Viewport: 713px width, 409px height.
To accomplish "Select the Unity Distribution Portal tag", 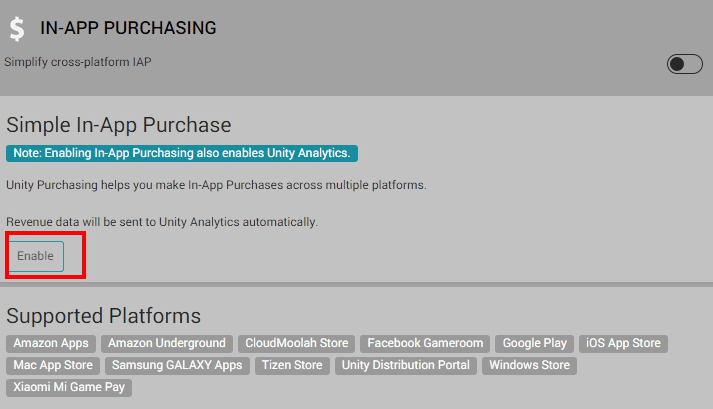I will pos(405,365).
